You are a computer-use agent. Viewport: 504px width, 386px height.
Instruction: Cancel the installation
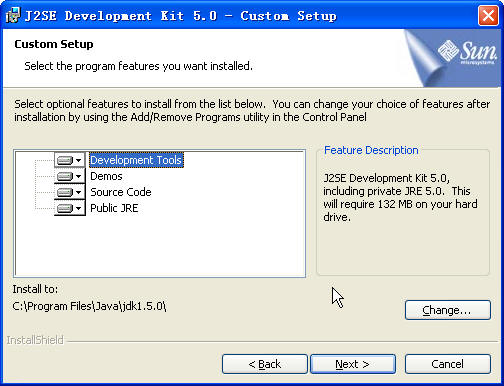point(448,364)
